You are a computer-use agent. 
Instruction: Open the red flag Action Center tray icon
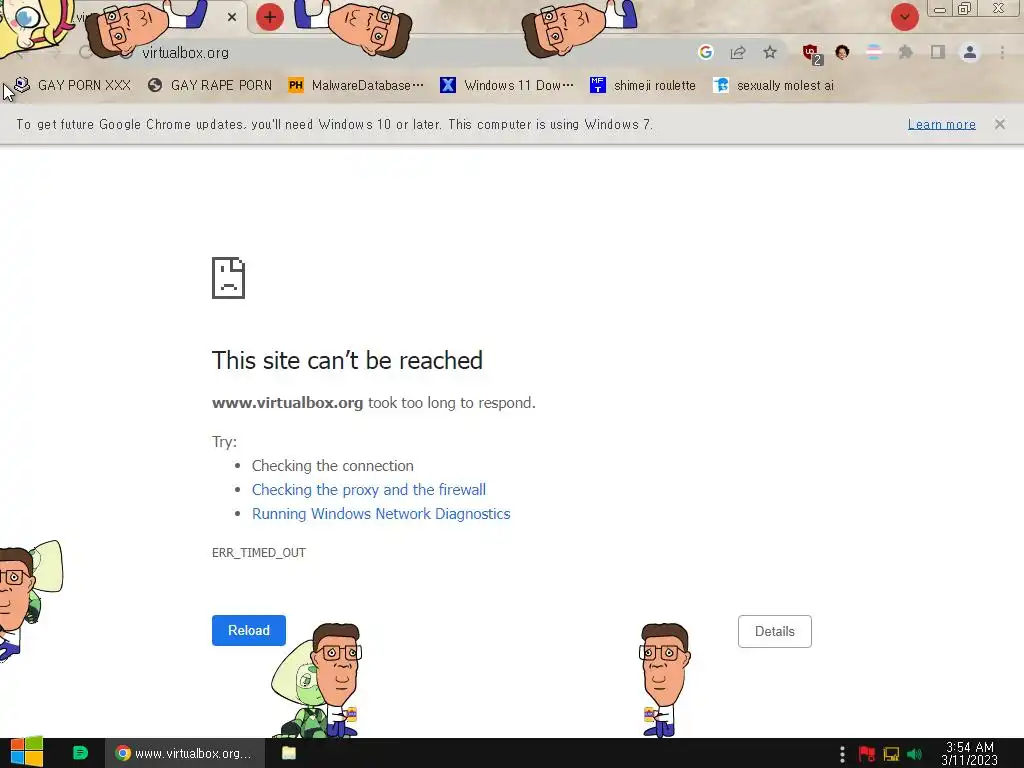(867, 754)
